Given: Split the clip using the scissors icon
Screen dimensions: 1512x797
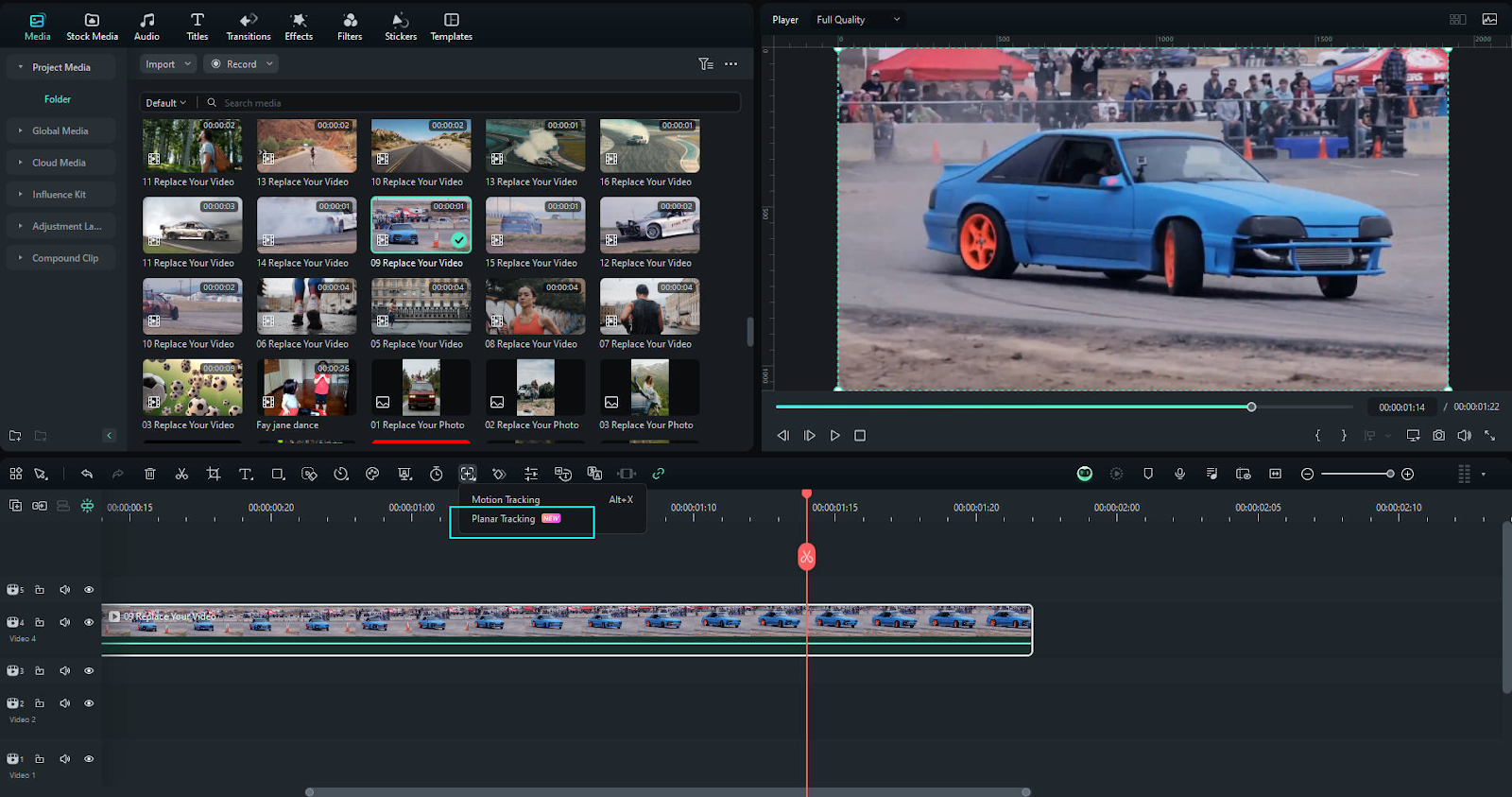Looking at the screenshot, I should tap(181, 474).
